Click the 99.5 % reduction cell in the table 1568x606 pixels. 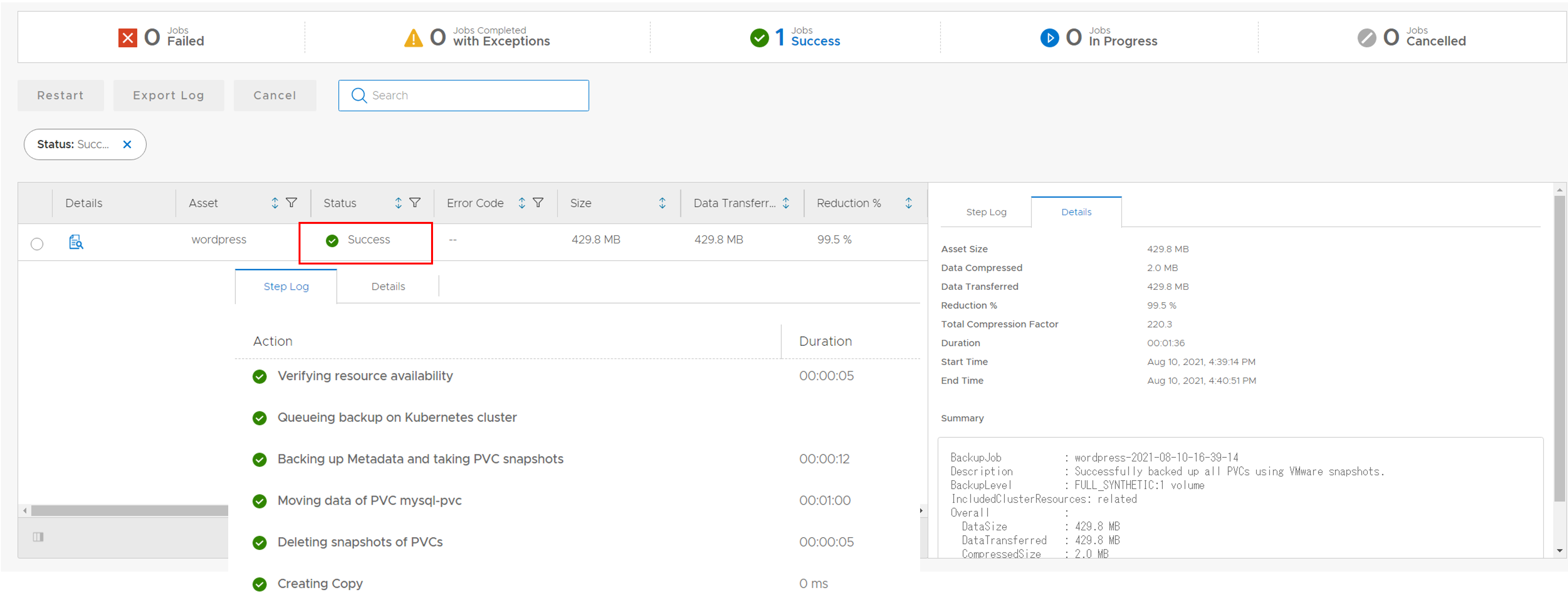[x=834, y=240]
